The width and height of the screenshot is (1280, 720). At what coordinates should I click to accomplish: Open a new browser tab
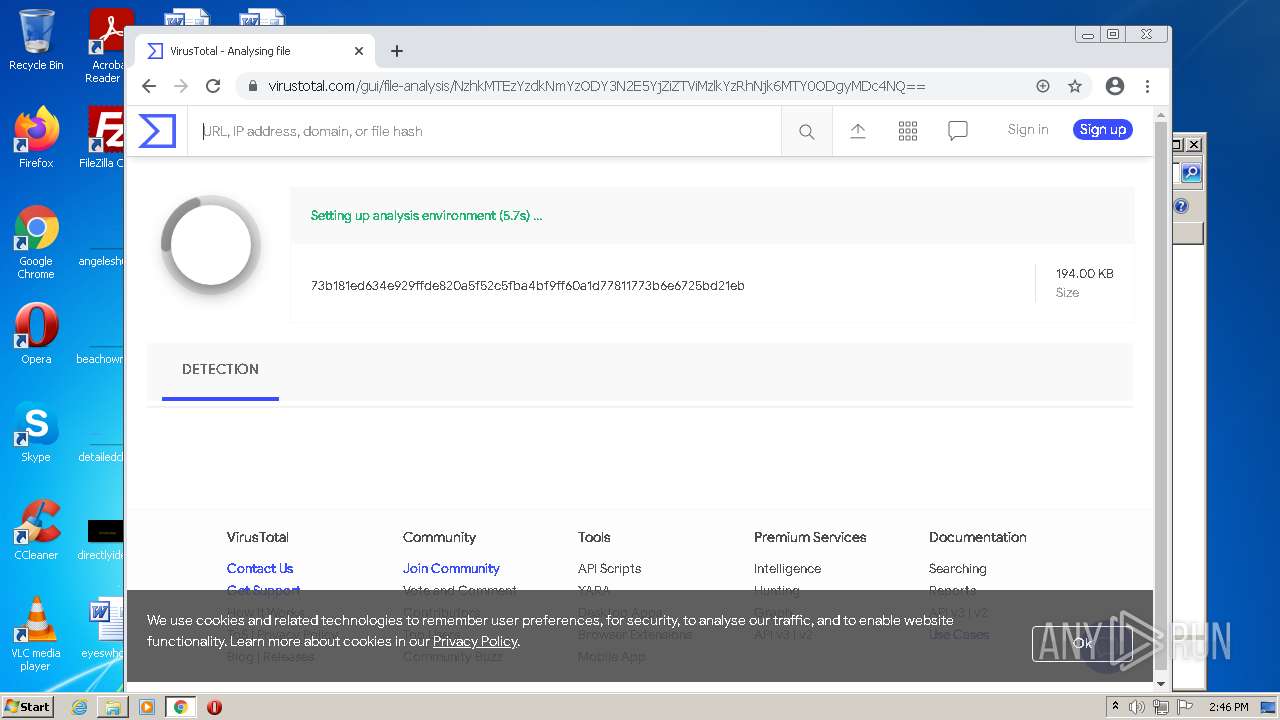[397, 51]
